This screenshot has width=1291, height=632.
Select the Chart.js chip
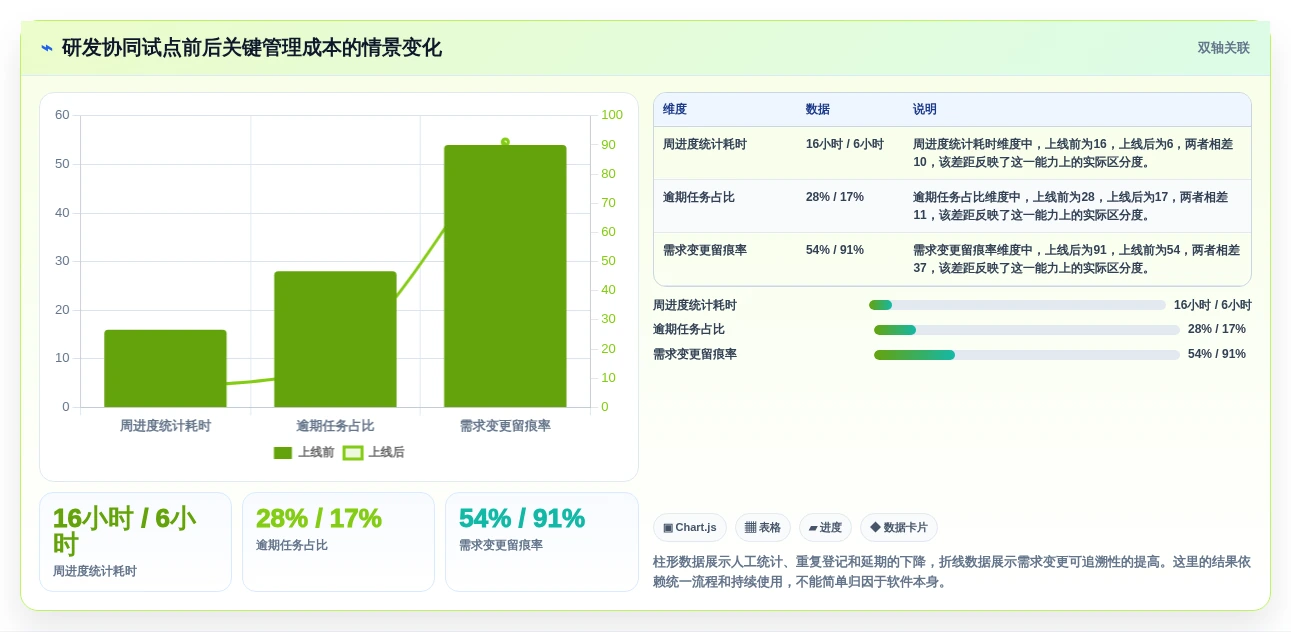[690, 528]
